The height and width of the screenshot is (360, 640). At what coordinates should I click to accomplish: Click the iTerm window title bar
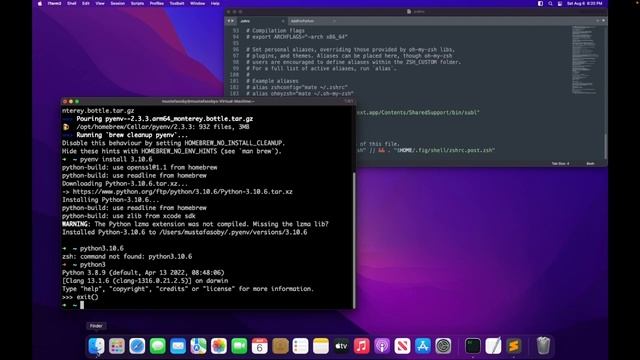click(x=208, y=101)
